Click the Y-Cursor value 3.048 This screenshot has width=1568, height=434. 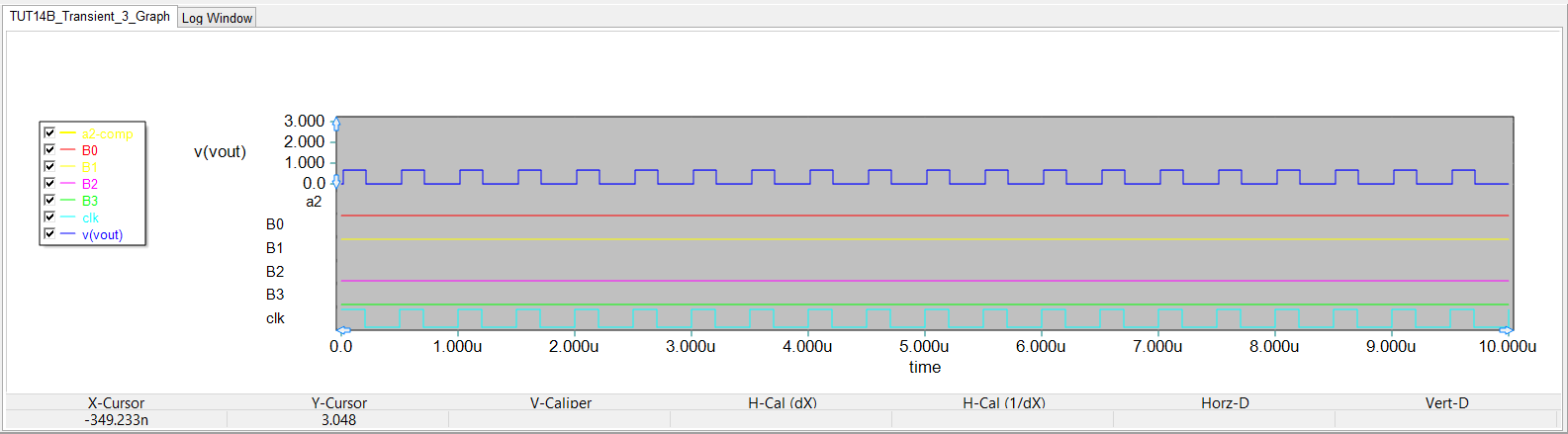[x=338, y=419]
